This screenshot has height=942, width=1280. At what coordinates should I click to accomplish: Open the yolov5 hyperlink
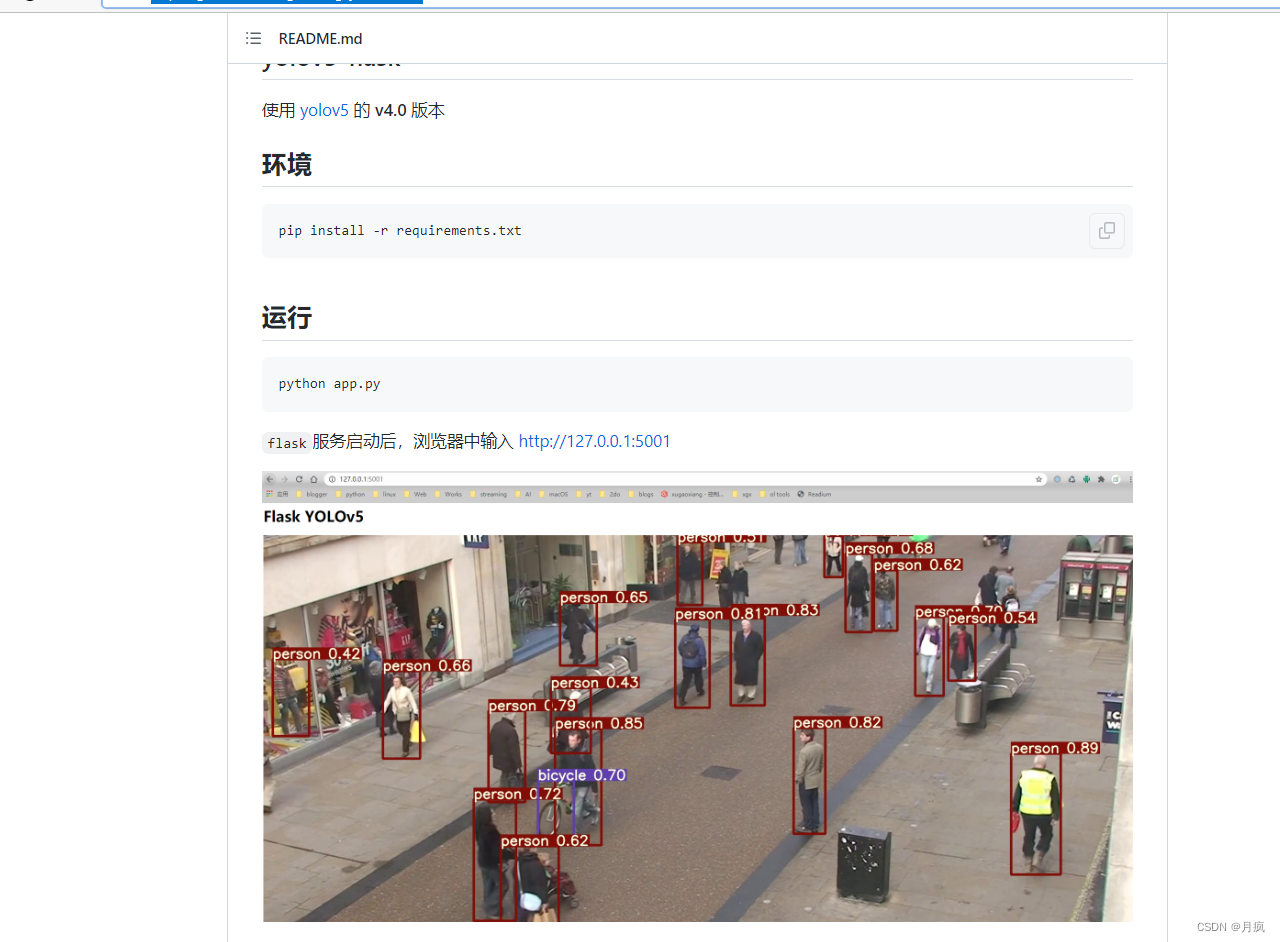click(x=324, y=110)
